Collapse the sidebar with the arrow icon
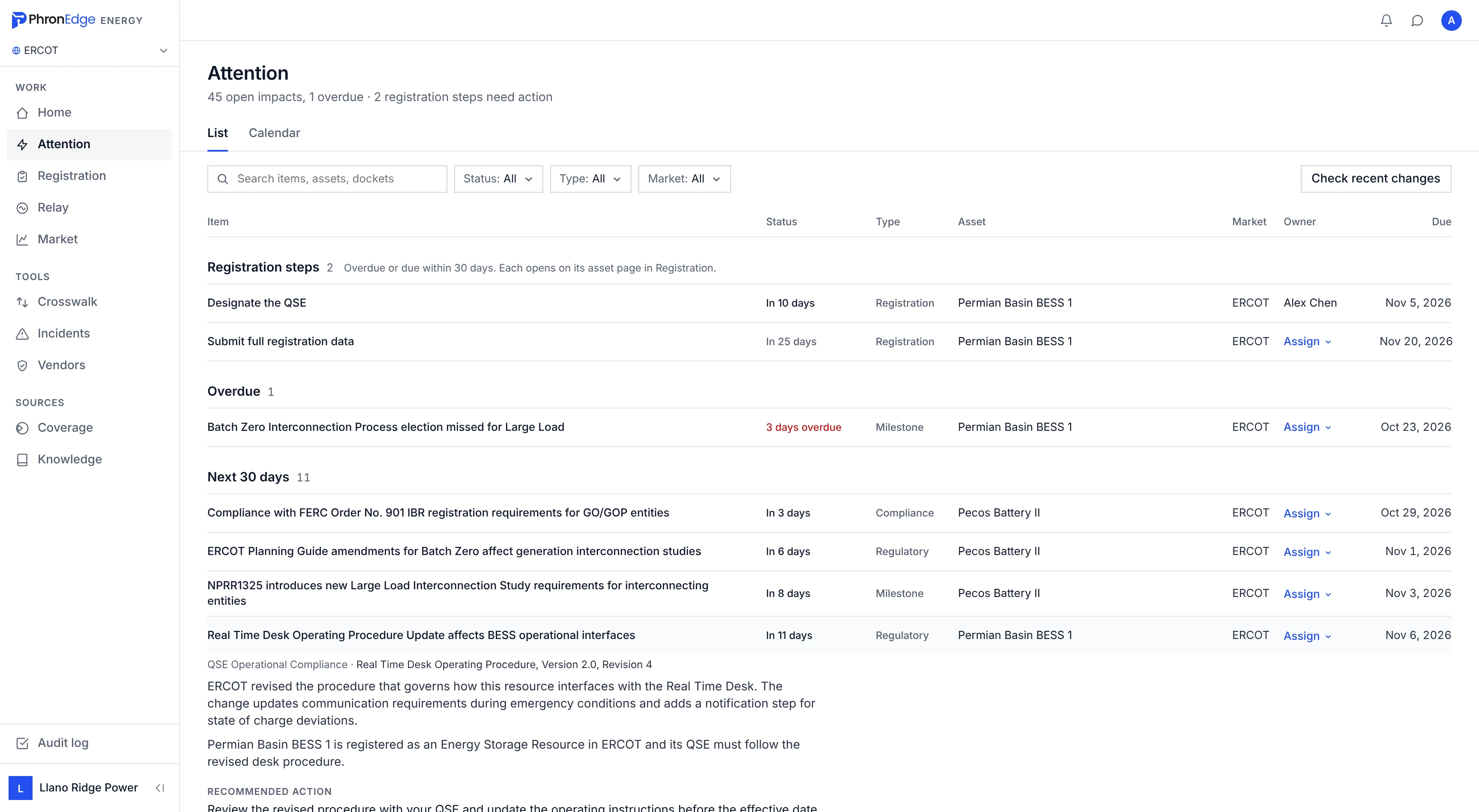Image resolution: width=1479 pixels, height=812 pixels. point(160,788)
